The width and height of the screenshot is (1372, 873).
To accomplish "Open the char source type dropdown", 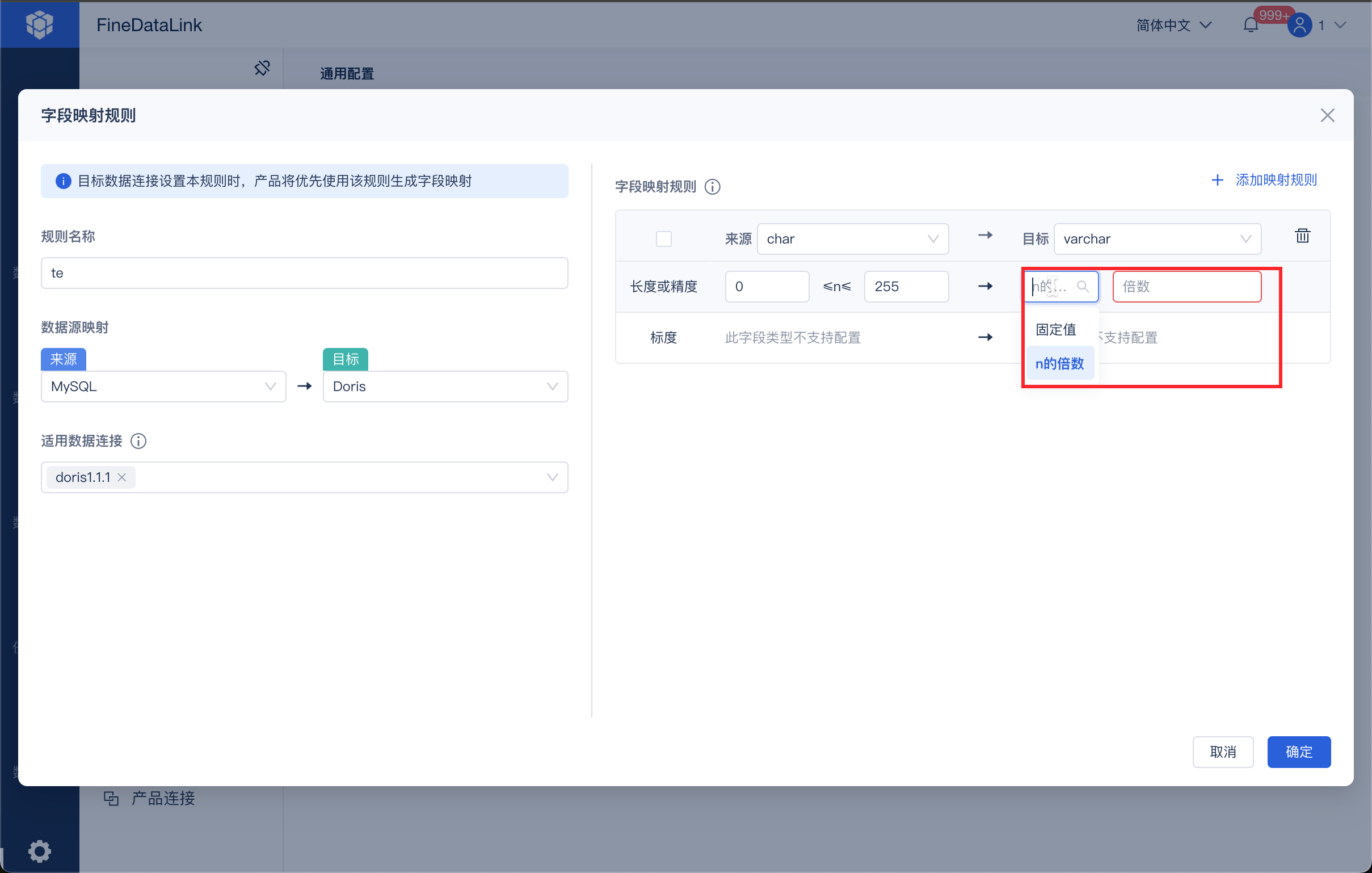I will (852, 239).
